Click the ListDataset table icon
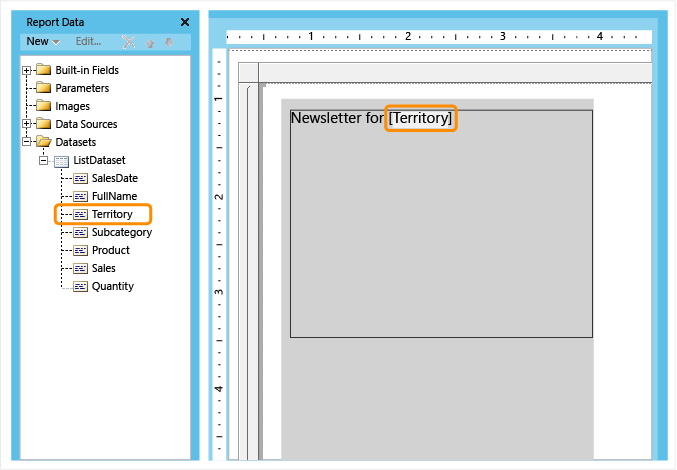This screenshot has width=677, height=470. (61, 161)
